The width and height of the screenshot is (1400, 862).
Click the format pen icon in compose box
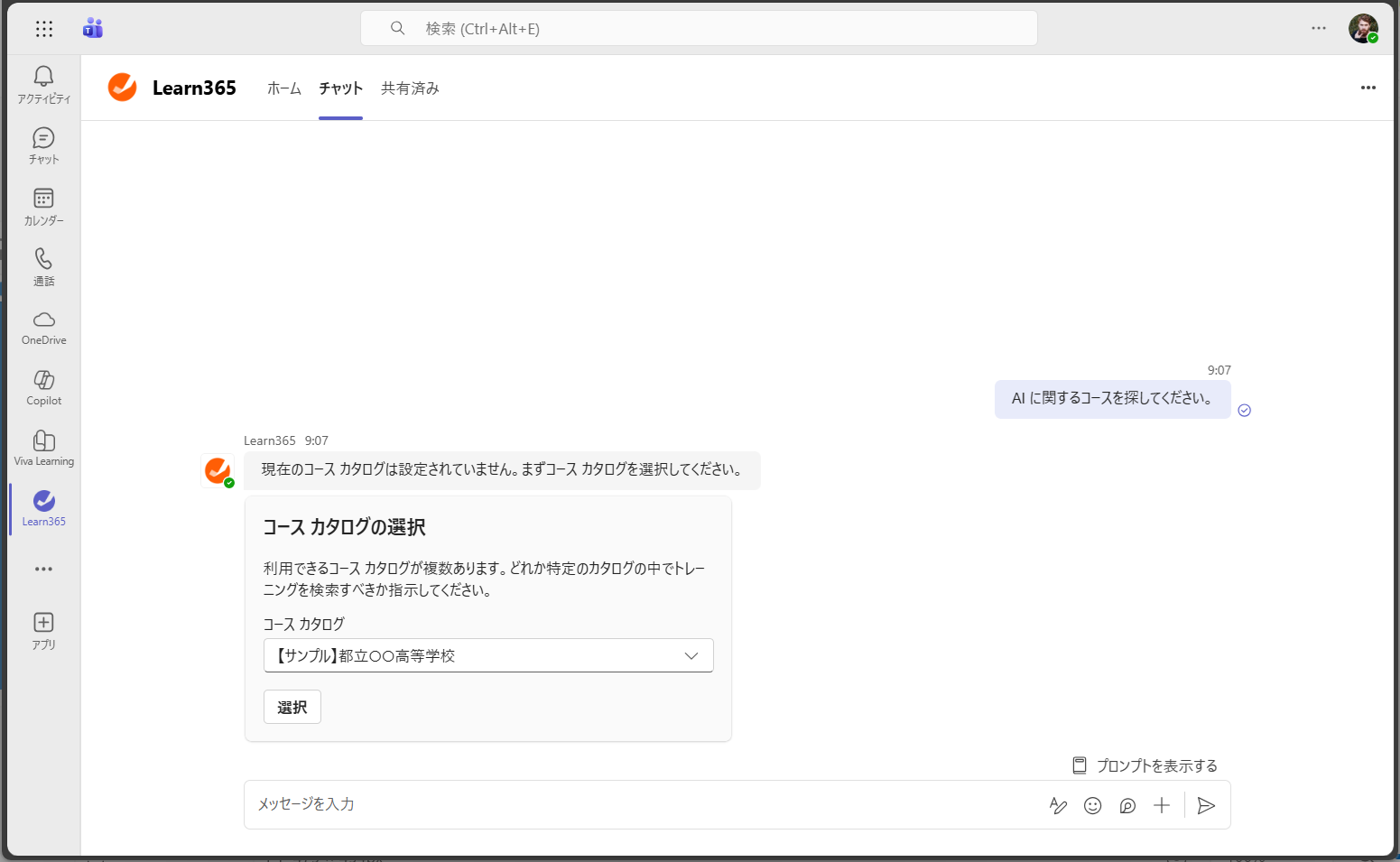click(x=1058, y=805)
